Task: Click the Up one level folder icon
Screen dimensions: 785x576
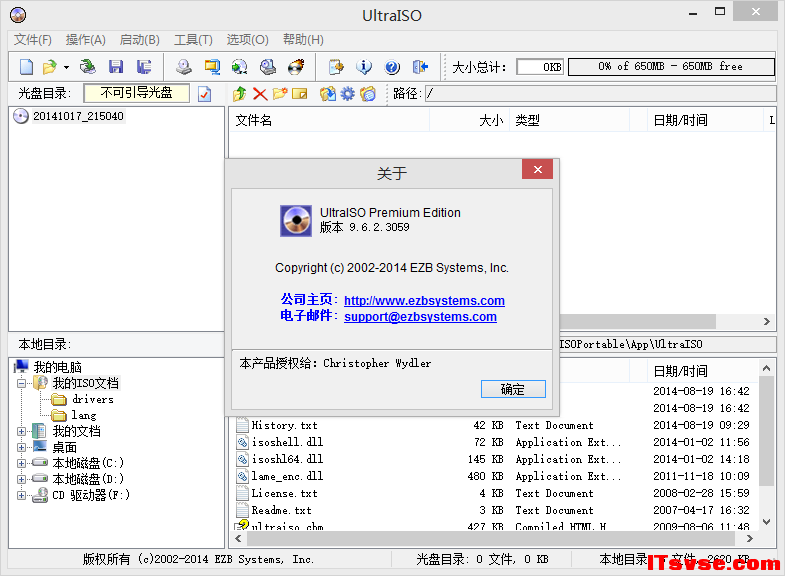Action: [x=240, y=94]
